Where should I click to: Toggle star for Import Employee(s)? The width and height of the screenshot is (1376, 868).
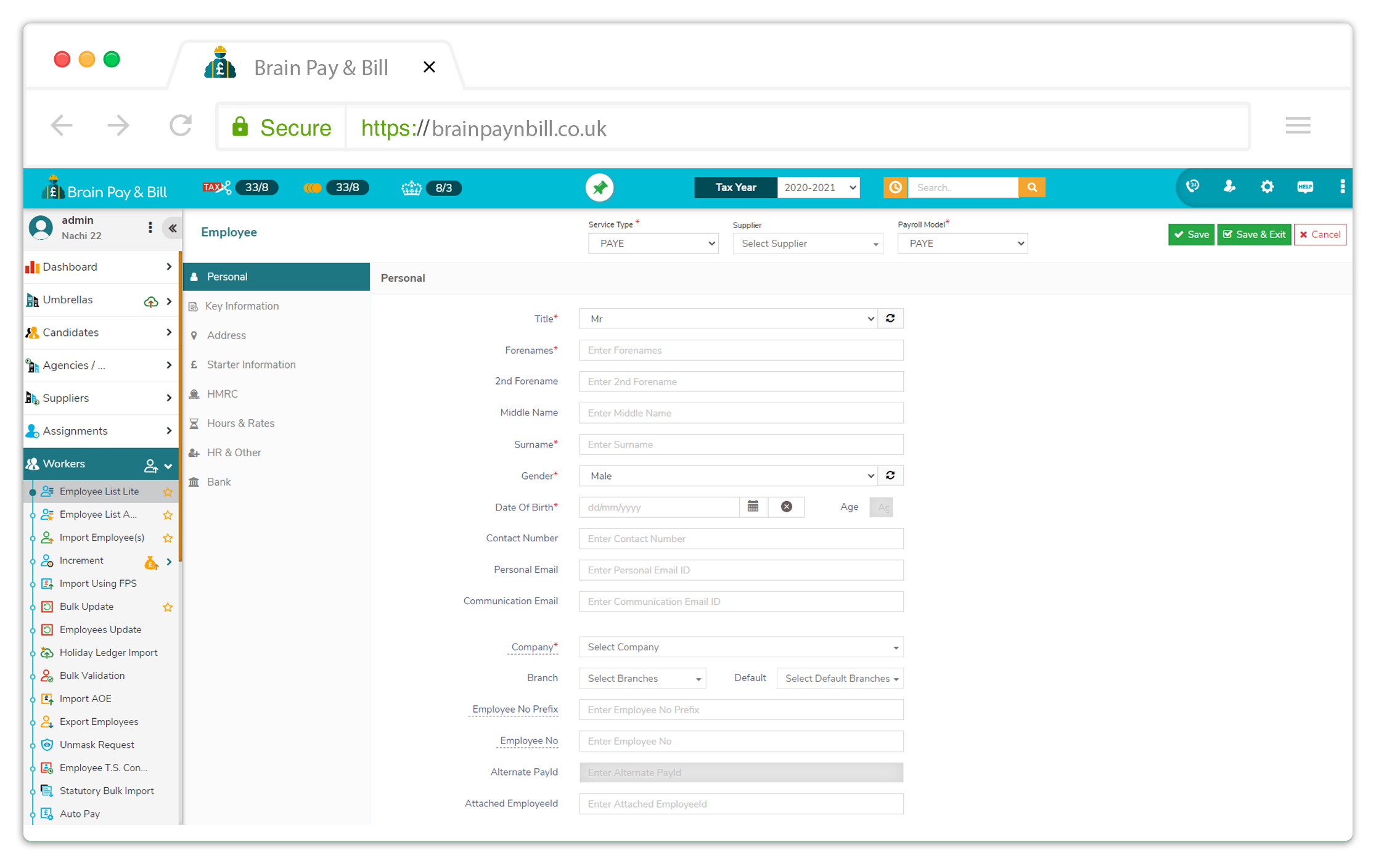point(167,538)
